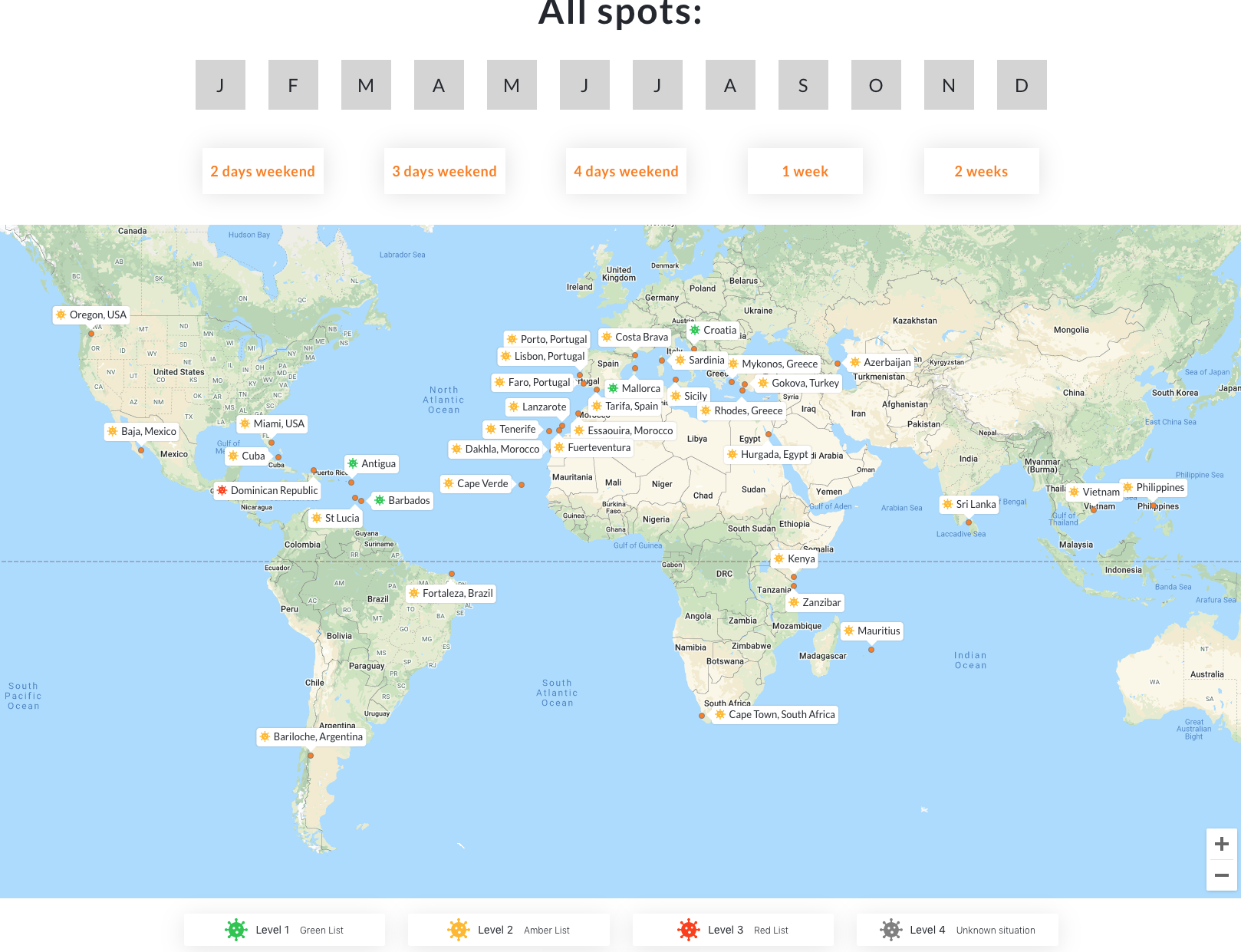Open the red Dominican Republic marker
Screen dimensions: 1241x952
[267, 490]
